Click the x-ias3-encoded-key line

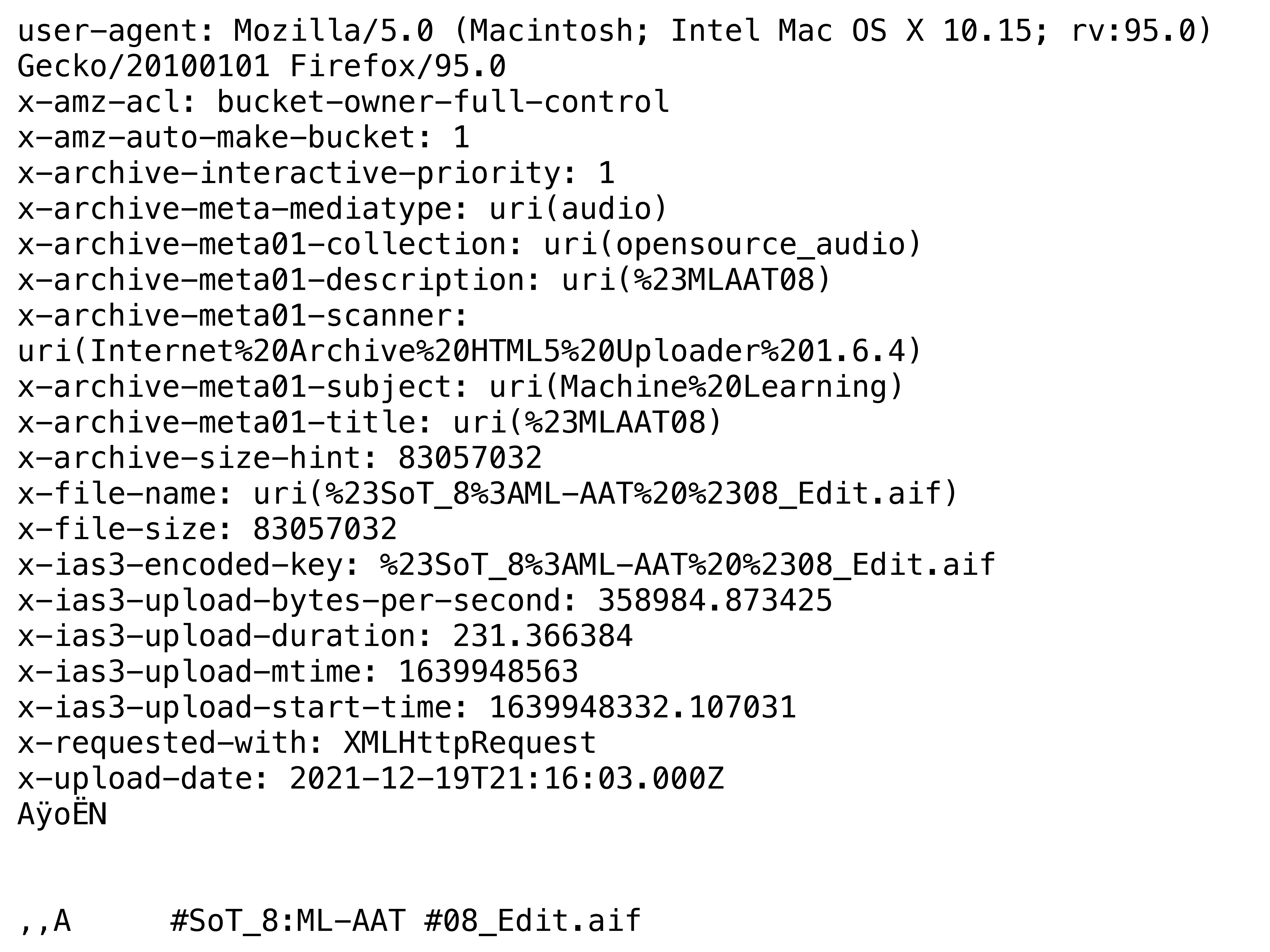(x=506, y=564)
